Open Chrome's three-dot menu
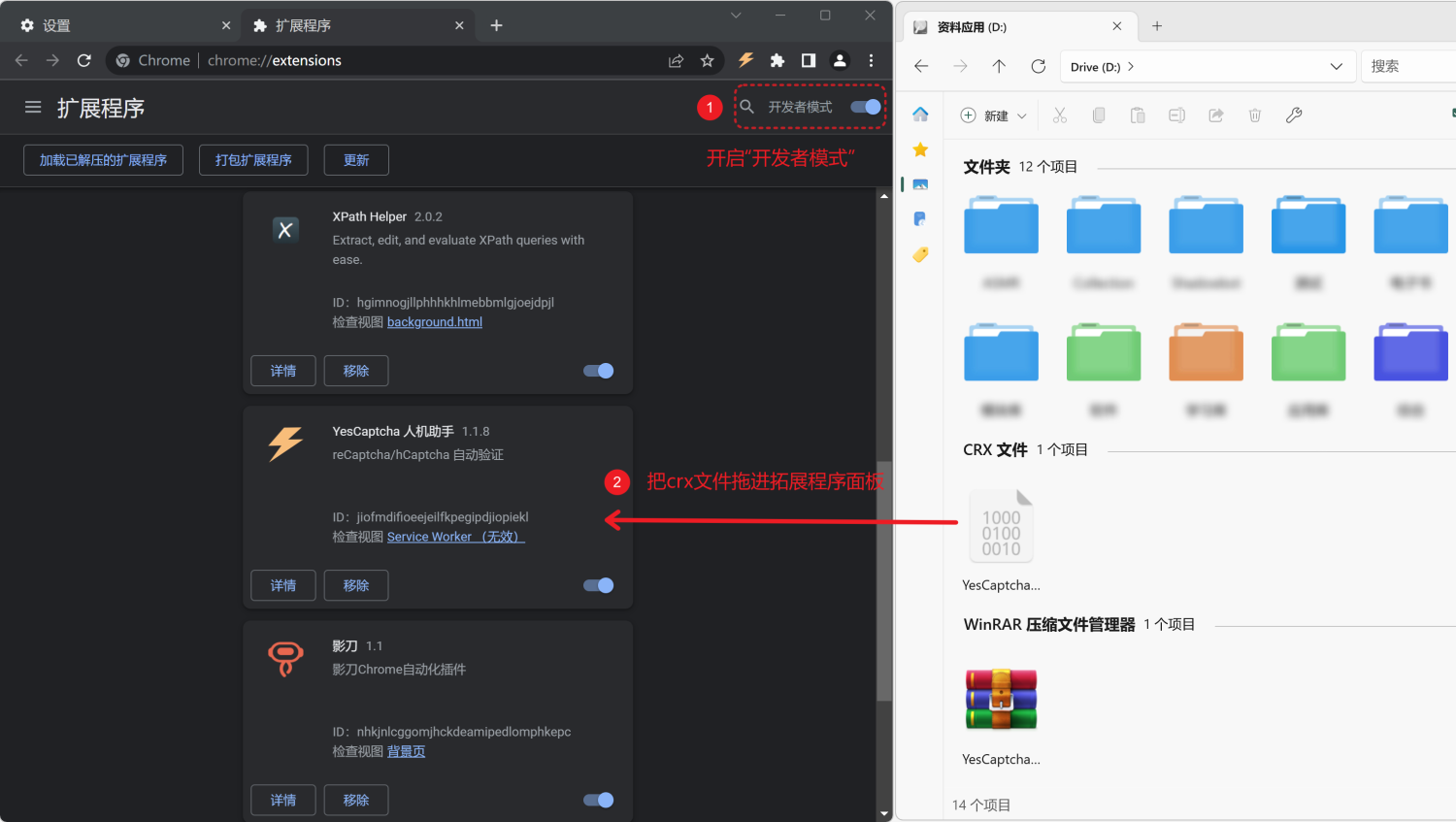Viewport: 1456px width, 822px height. click(x=872, y=60)
